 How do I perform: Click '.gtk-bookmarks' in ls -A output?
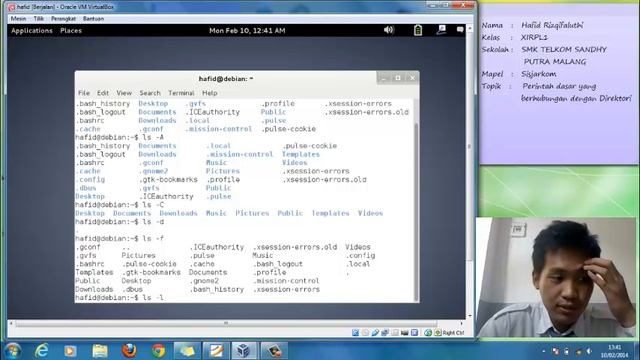tap(168, 180)
